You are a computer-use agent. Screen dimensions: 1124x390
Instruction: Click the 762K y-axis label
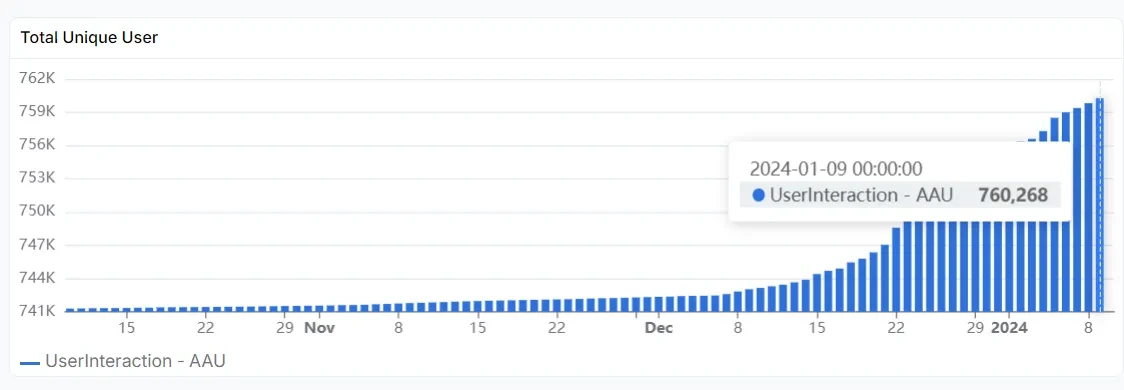click(x=38, y=78)
